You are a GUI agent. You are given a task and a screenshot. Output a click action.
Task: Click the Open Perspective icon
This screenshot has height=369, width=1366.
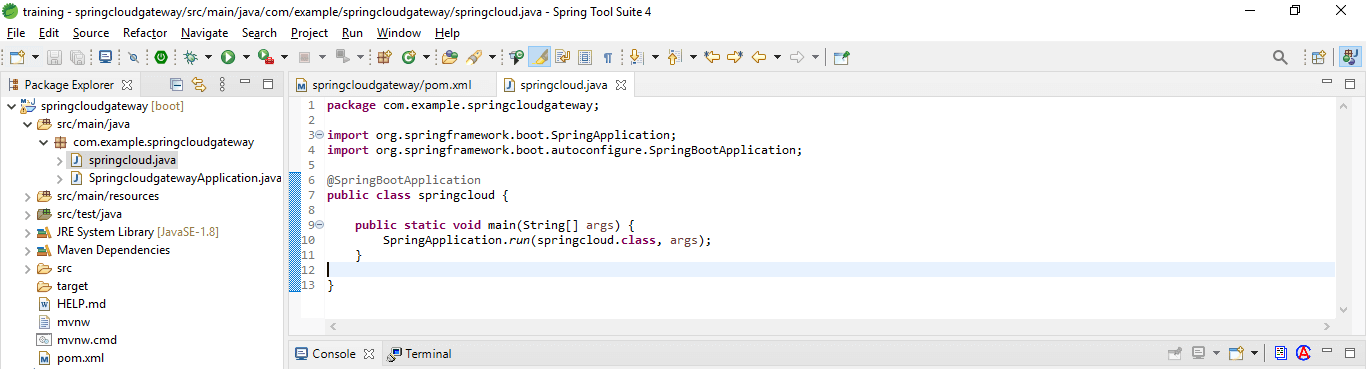[x=1318, y=57]
